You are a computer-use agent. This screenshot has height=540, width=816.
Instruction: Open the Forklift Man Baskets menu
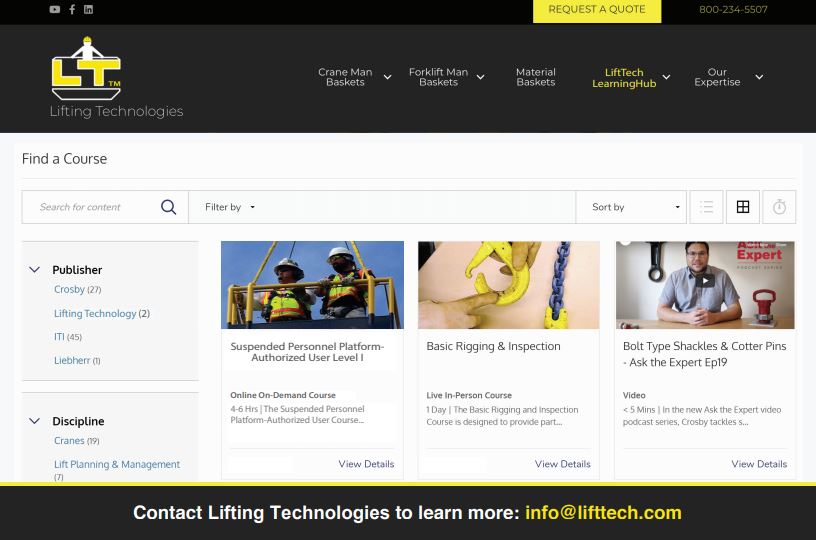pyautogui.click(x=438, y=77)
